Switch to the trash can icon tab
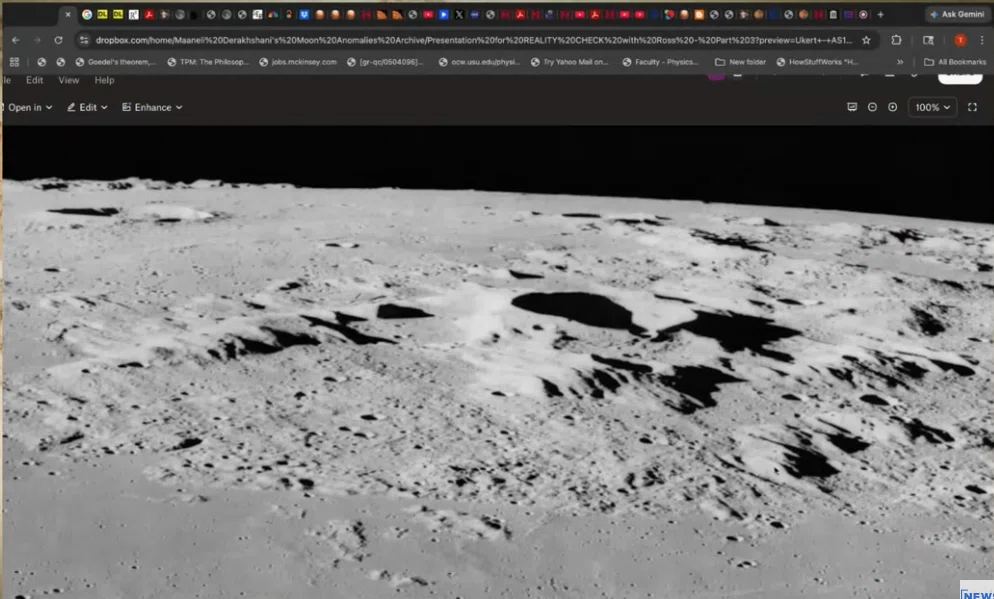 (834, 15)
